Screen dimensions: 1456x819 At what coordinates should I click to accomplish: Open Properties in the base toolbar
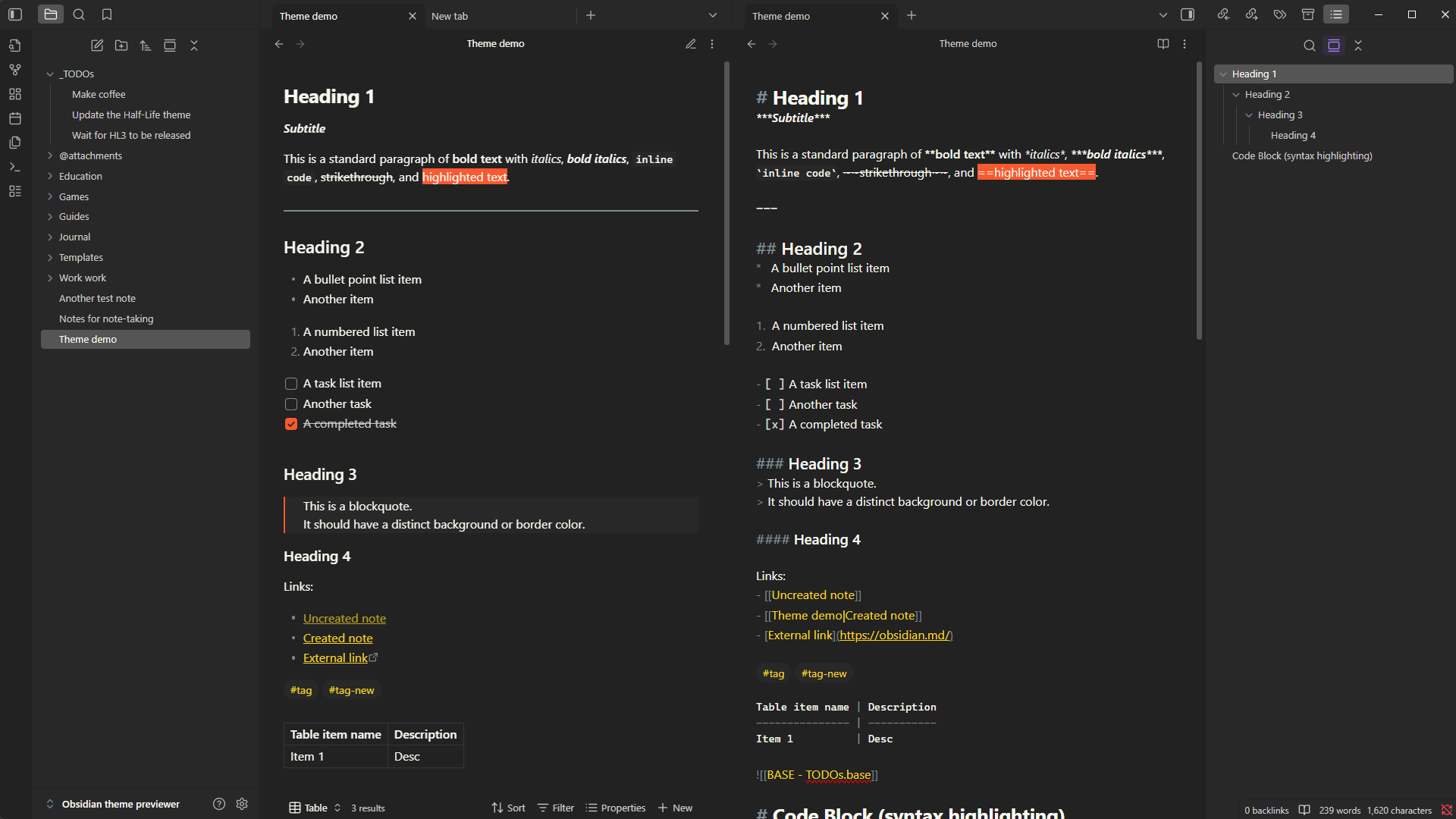pyautogui.click(x=616, y=808)
